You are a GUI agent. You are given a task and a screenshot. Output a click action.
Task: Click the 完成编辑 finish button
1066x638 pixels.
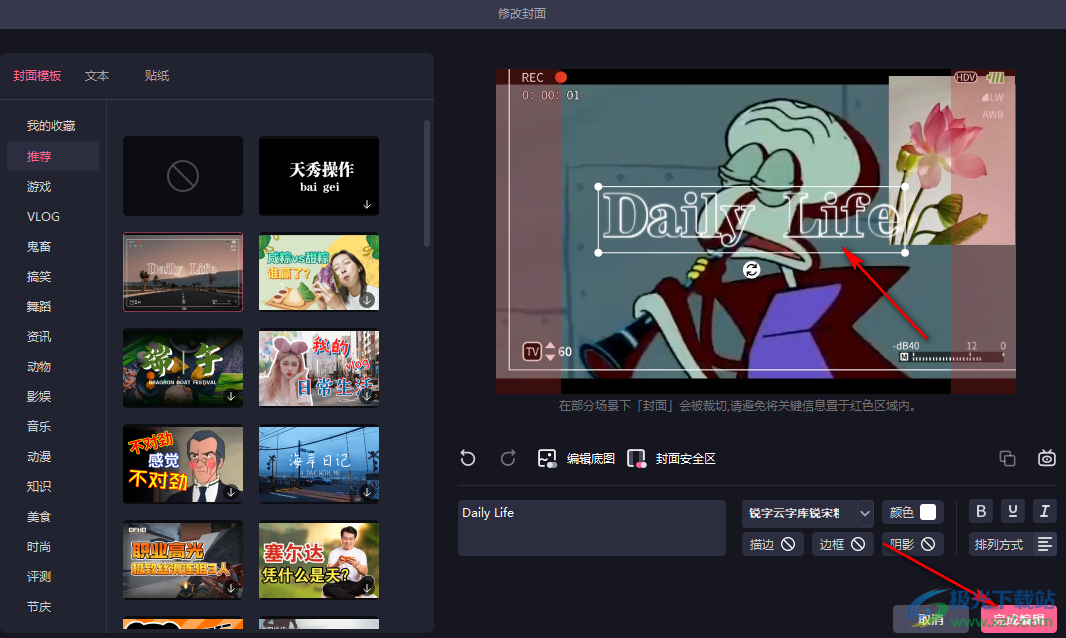click(1018, 619)
